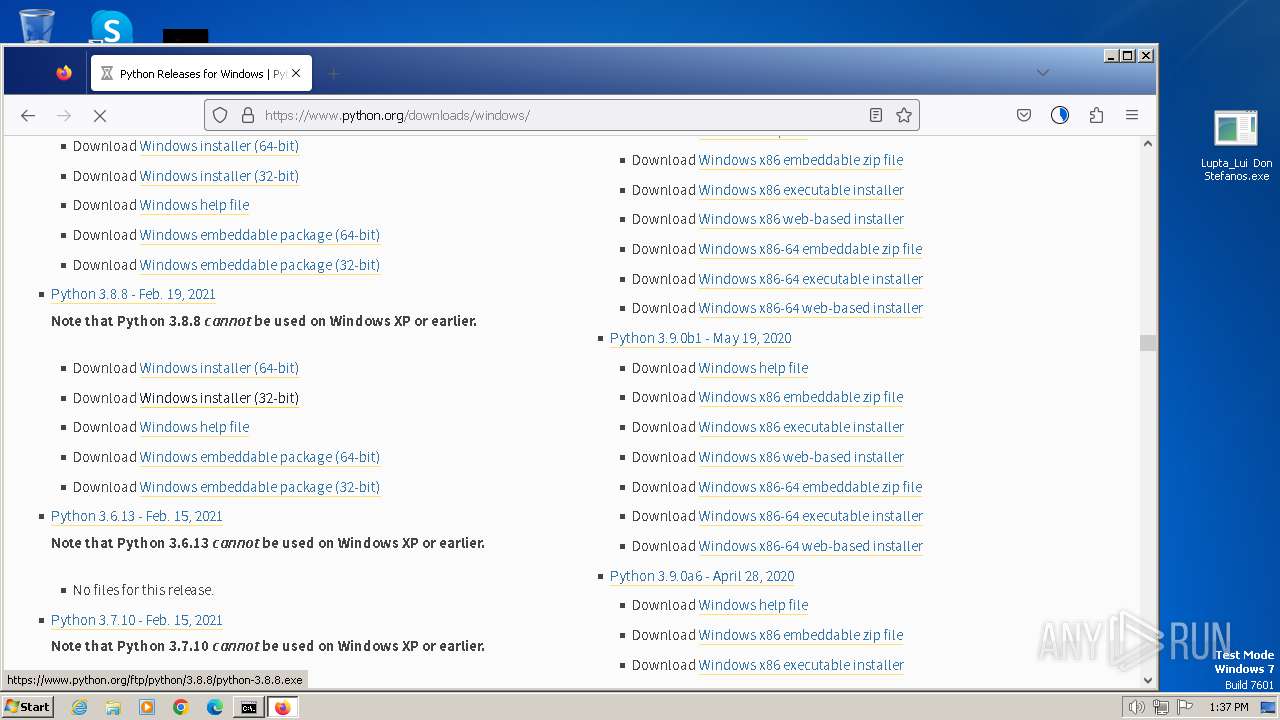Open the Extensions puzzle icon
Screen dimensions: 1280x720
tap(1096, 115)
